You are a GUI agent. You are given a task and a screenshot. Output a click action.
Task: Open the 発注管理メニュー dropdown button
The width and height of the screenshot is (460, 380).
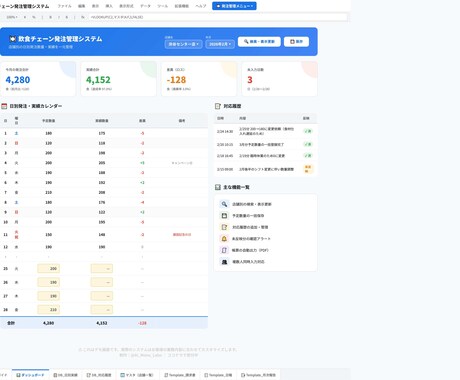[x=234, y=6]
